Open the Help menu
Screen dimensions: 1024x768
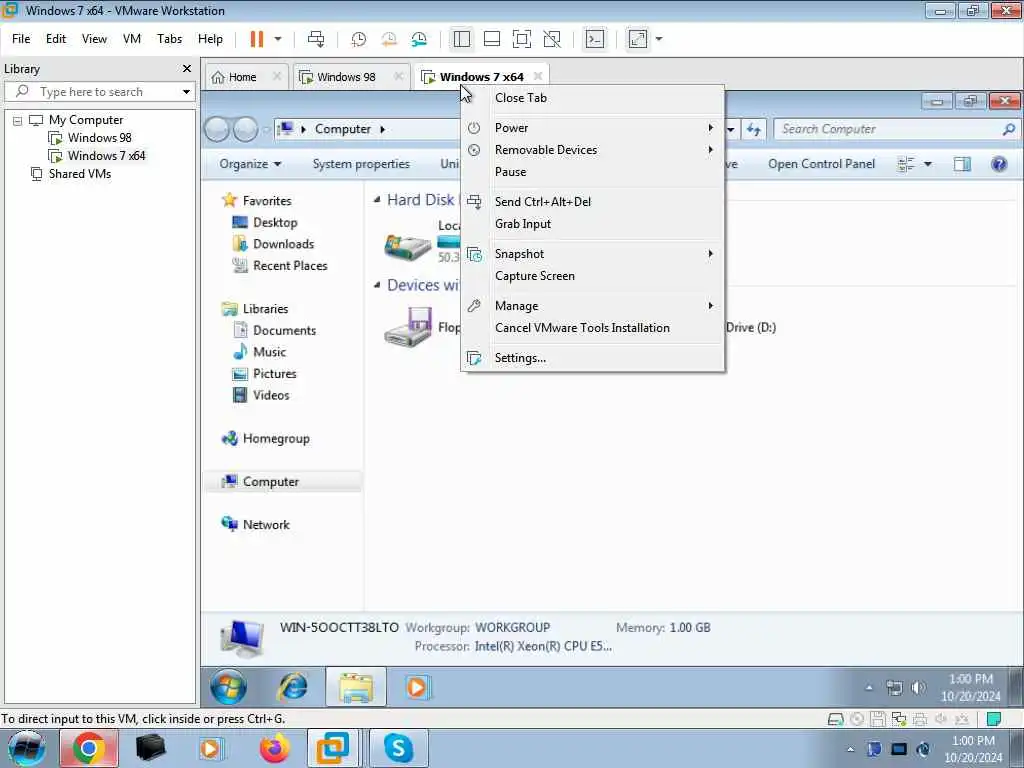pyautogui.click(x=210, y=39)
